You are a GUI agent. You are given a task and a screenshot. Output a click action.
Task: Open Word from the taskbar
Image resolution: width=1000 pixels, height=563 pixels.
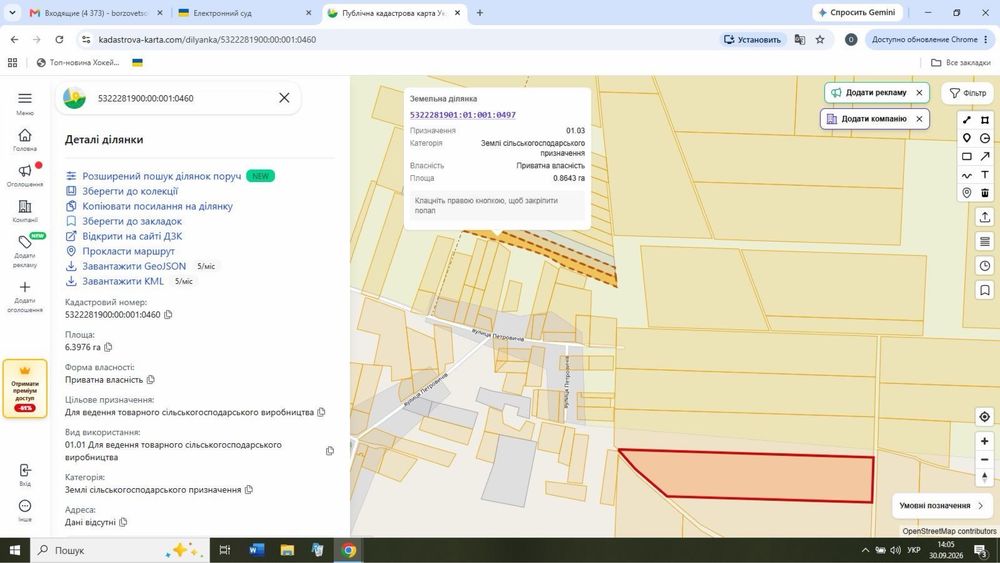256,550
